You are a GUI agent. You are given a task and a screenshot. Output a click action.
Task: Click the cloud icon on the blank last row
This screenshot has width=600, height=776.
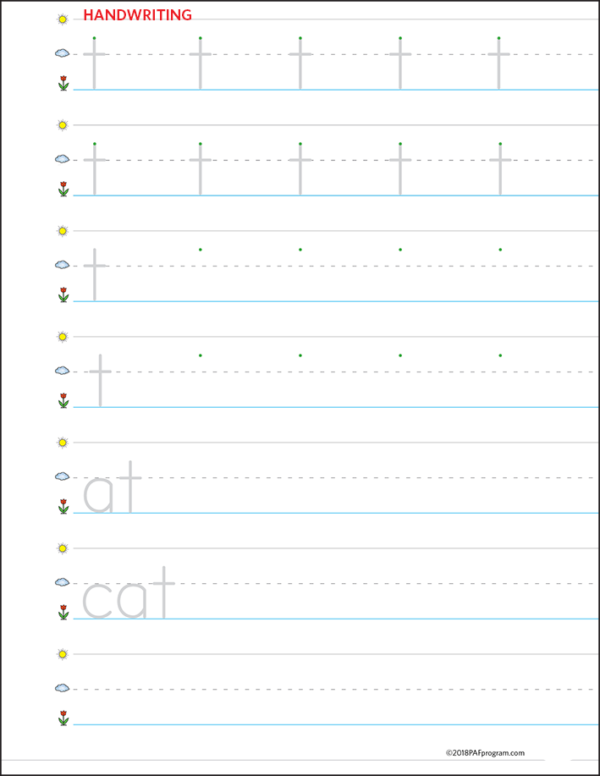[62, 688]
